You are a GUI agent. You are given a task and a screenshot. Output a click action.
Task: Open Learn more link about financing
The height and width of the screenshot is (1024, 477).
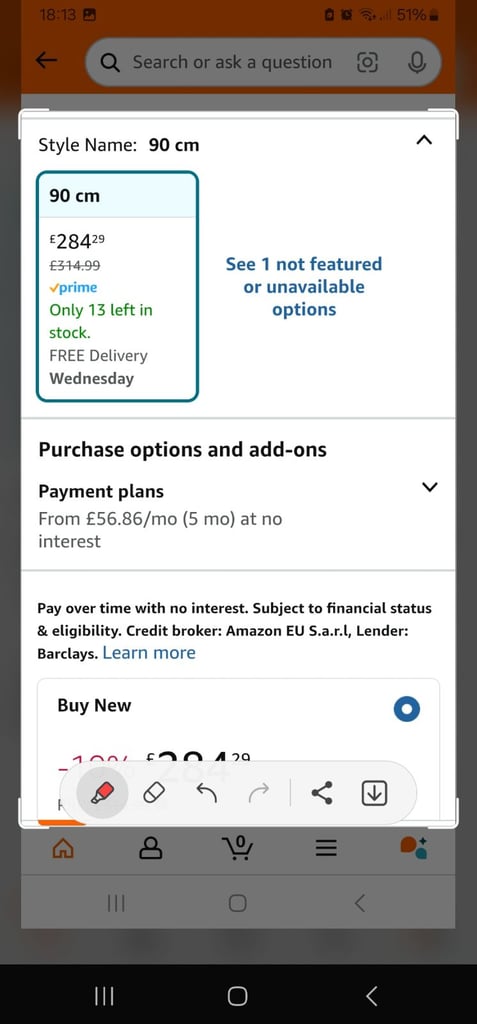[149, 653]
